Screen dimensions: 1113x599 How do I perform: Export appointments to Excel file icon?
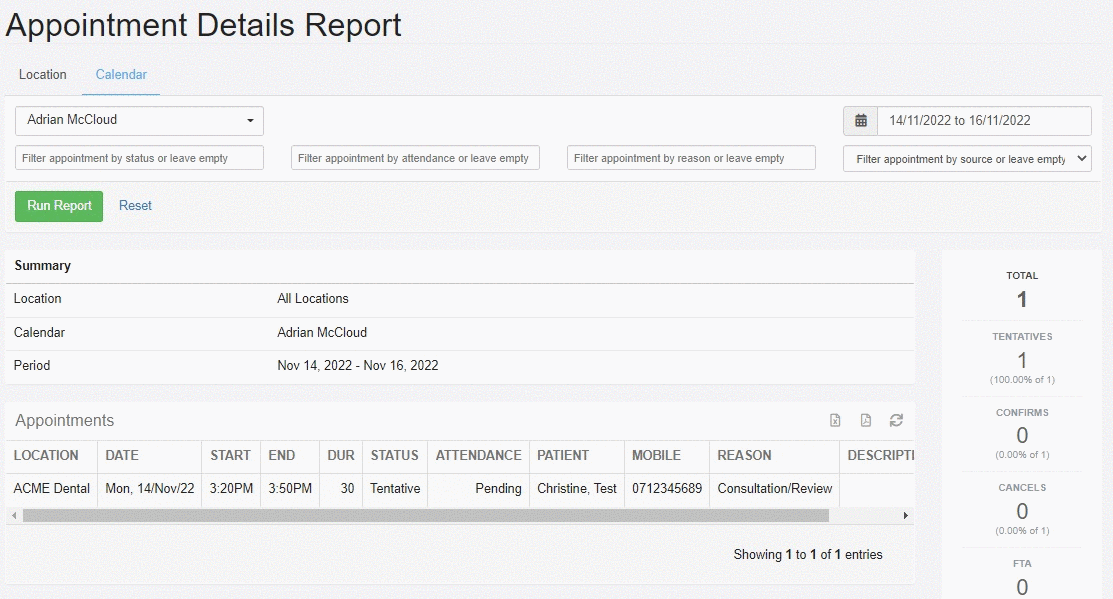(835, 421)
